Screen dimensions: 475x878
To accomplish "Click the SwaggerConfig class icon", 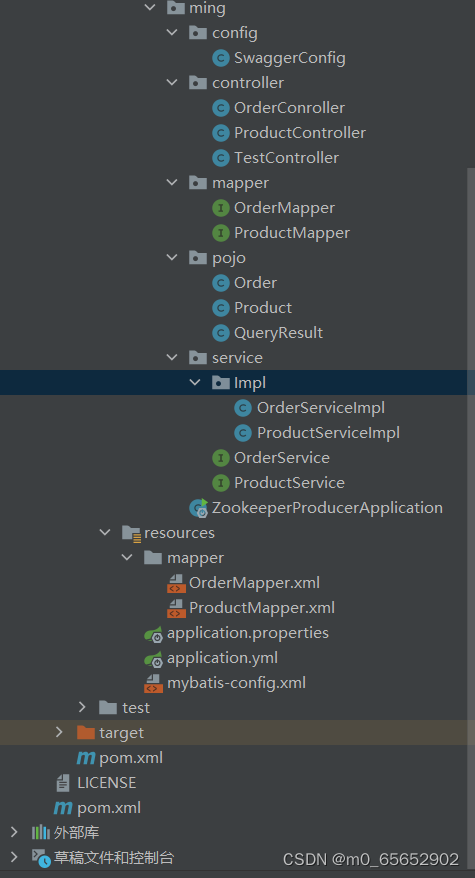I will [221, 58].
